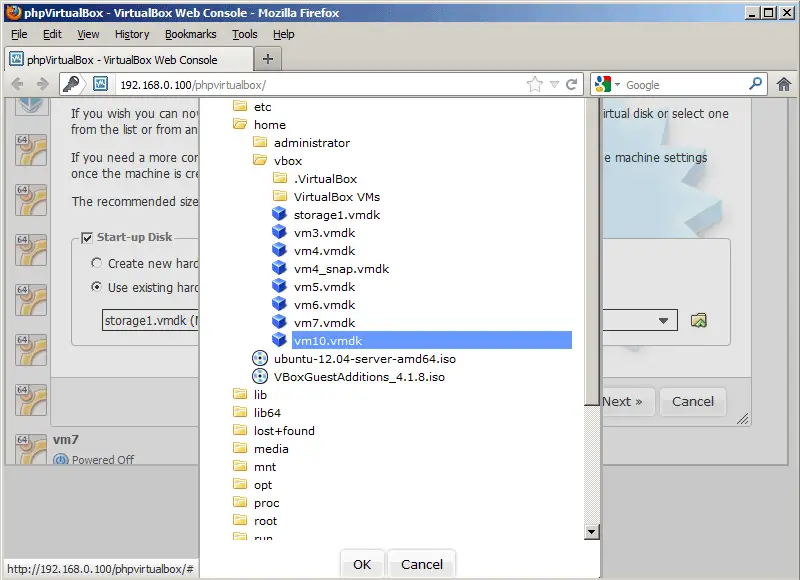800x580 pixels.
Task: Click the address bar URL field
Action: click(x=321, y=85)
